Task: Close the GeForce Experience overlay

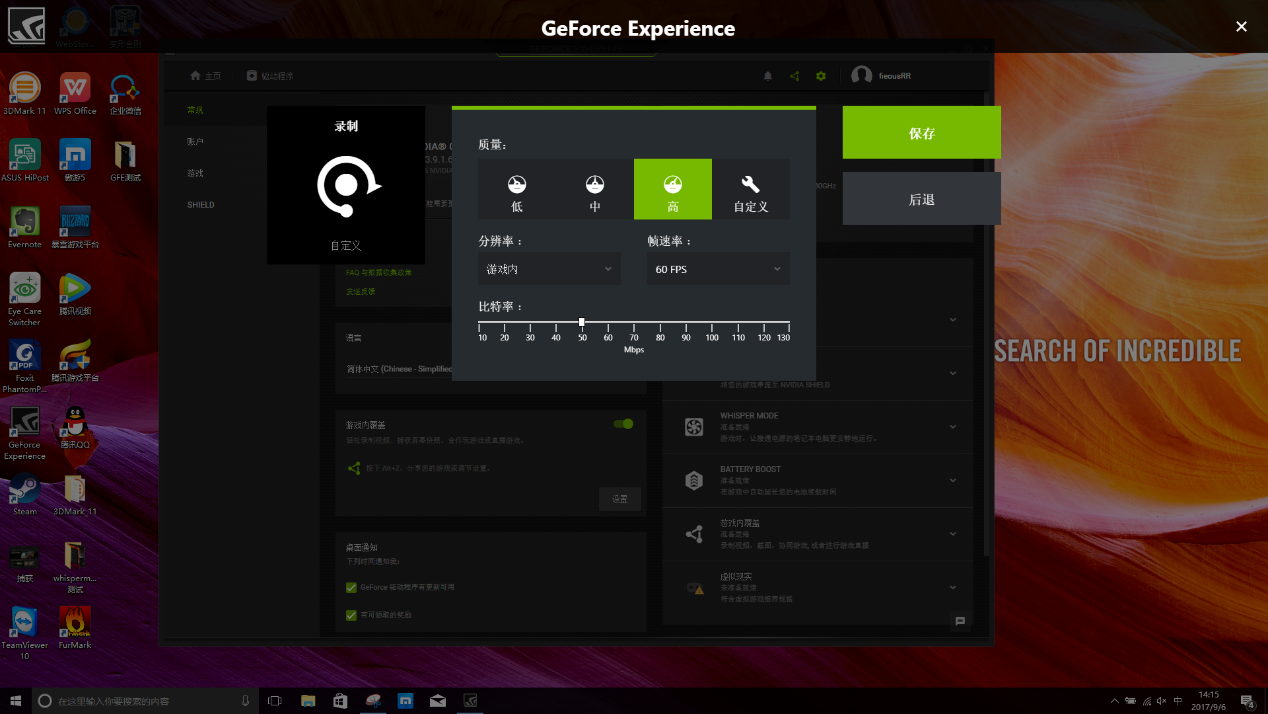Action: click(x=1241, y=27)
